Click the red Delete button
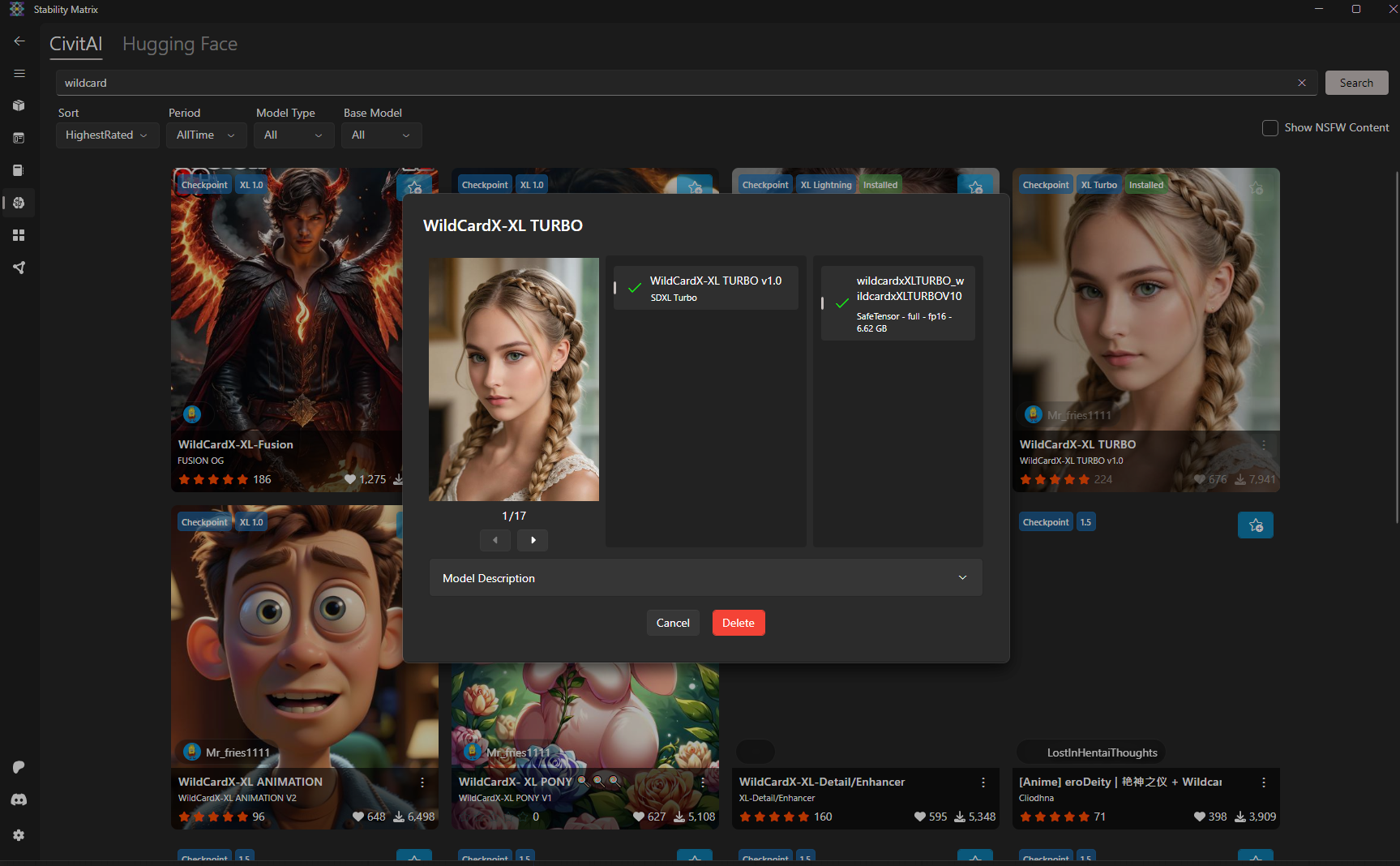 pyautogui.click(x=739, y=623)
